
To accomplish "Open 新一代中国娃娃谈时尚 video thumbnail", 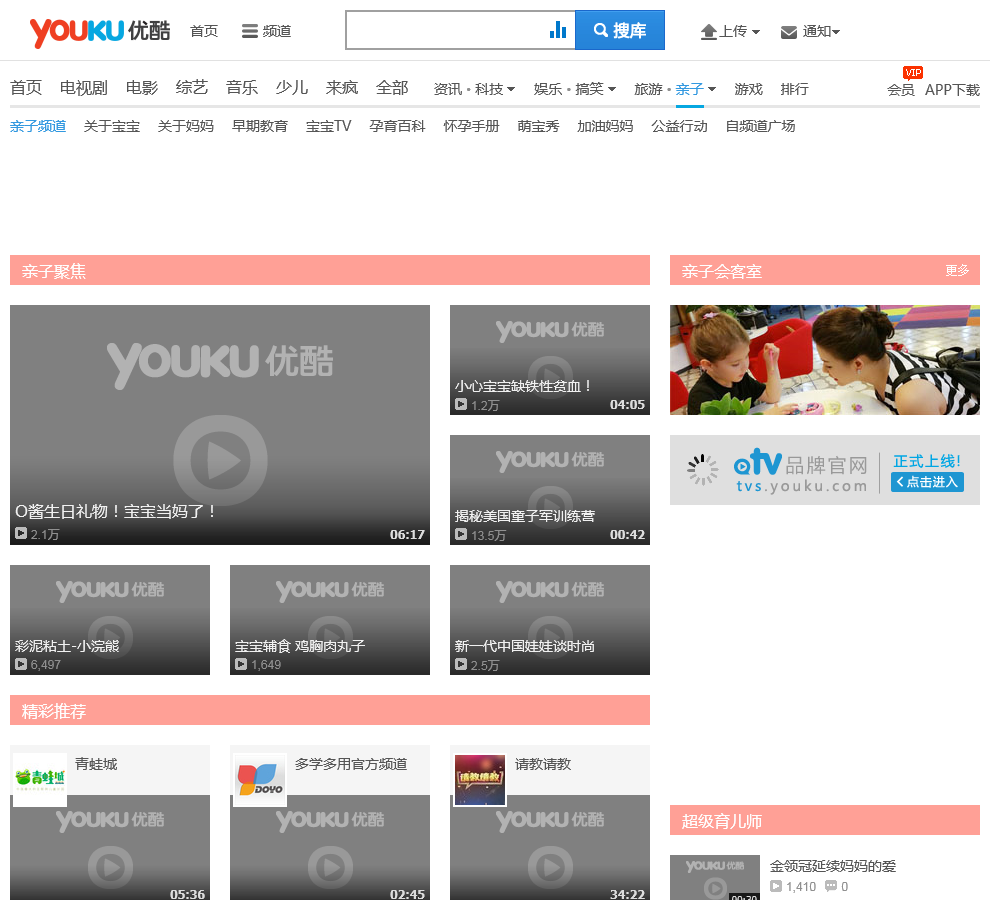I will pos(550,620).
